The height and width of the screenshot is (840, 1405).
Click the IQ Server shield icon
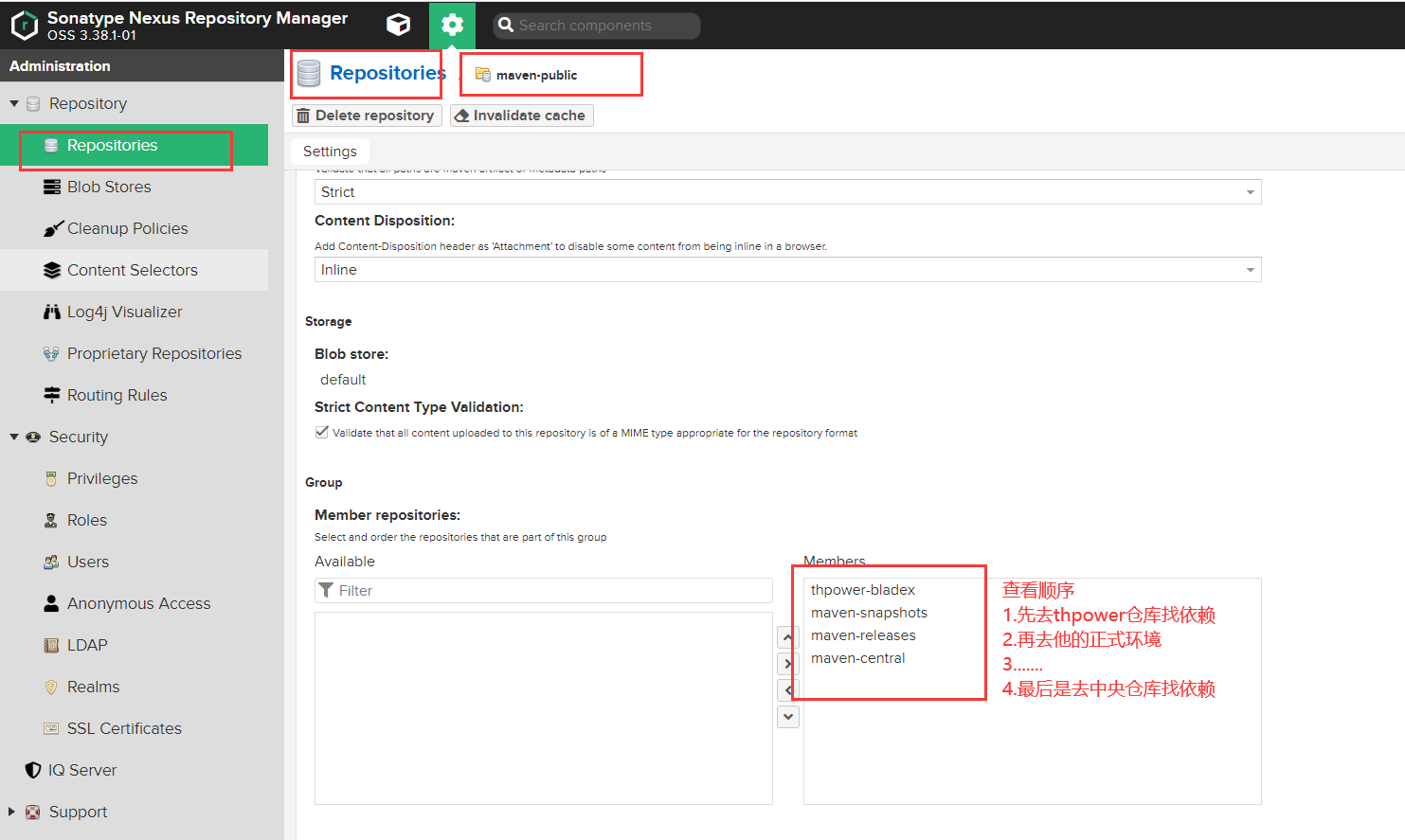[x=33, y=770]
